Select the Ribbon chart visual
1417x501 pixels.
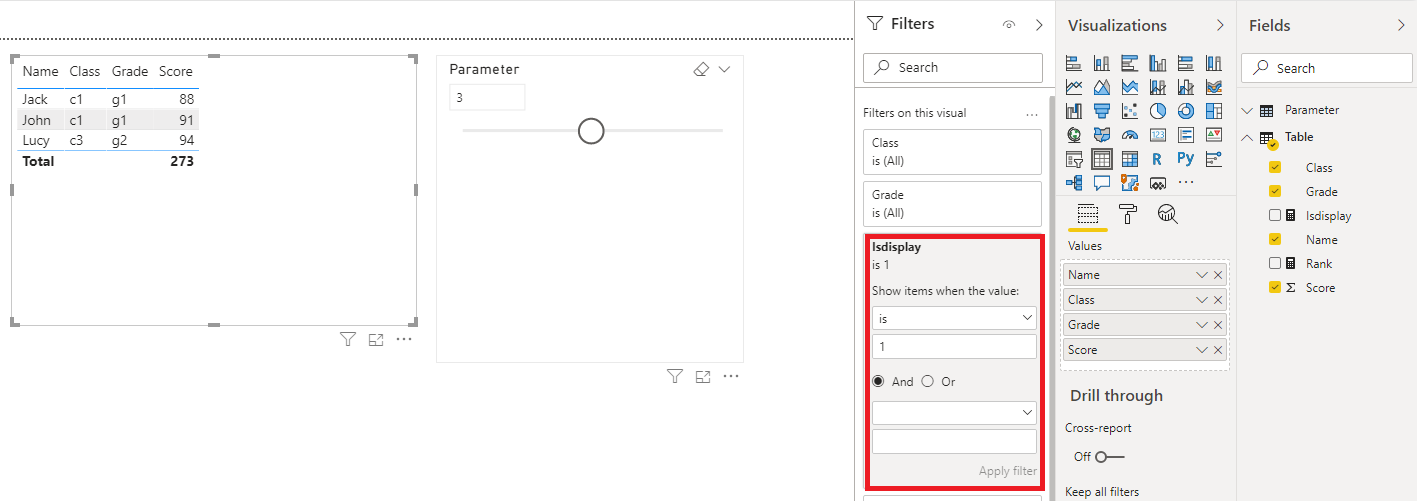(1214, 87)
